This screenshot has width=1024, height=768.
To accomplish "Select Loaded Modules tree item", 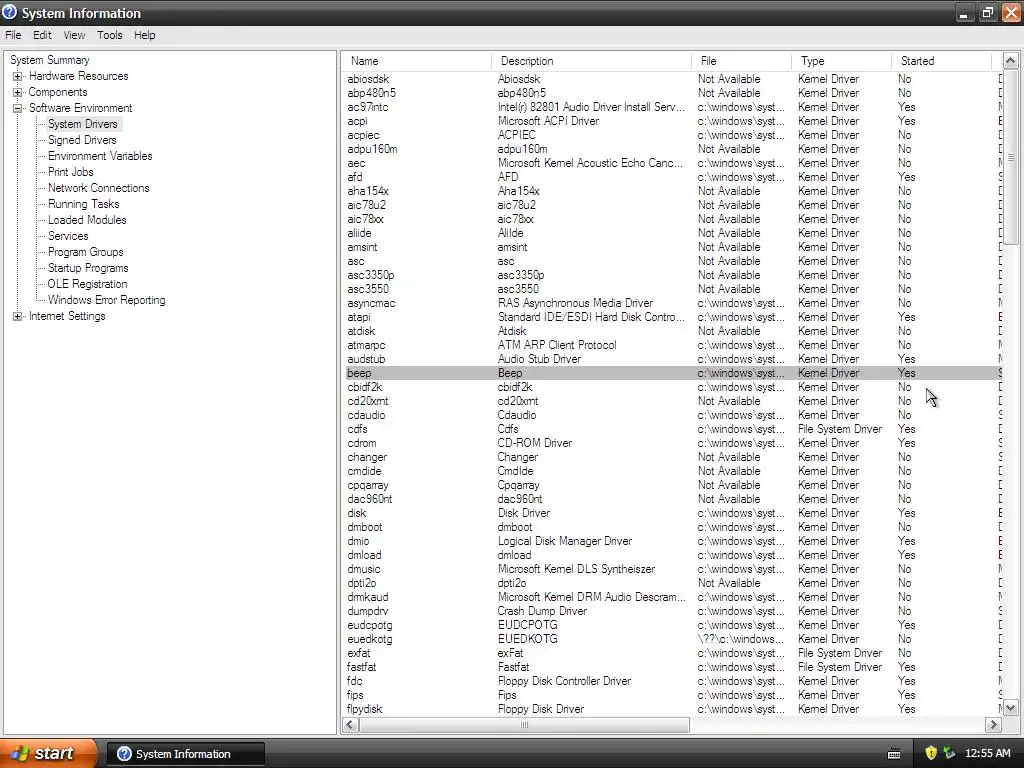I will pos(87,220).
